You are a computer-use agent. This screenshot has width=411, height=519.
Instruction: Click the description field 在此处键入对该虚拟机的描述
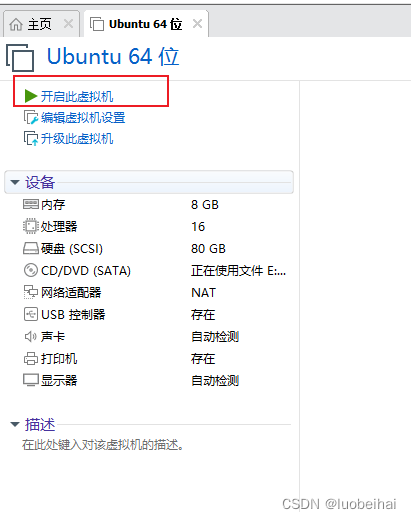pyautogui.click(x=103, y=445)
